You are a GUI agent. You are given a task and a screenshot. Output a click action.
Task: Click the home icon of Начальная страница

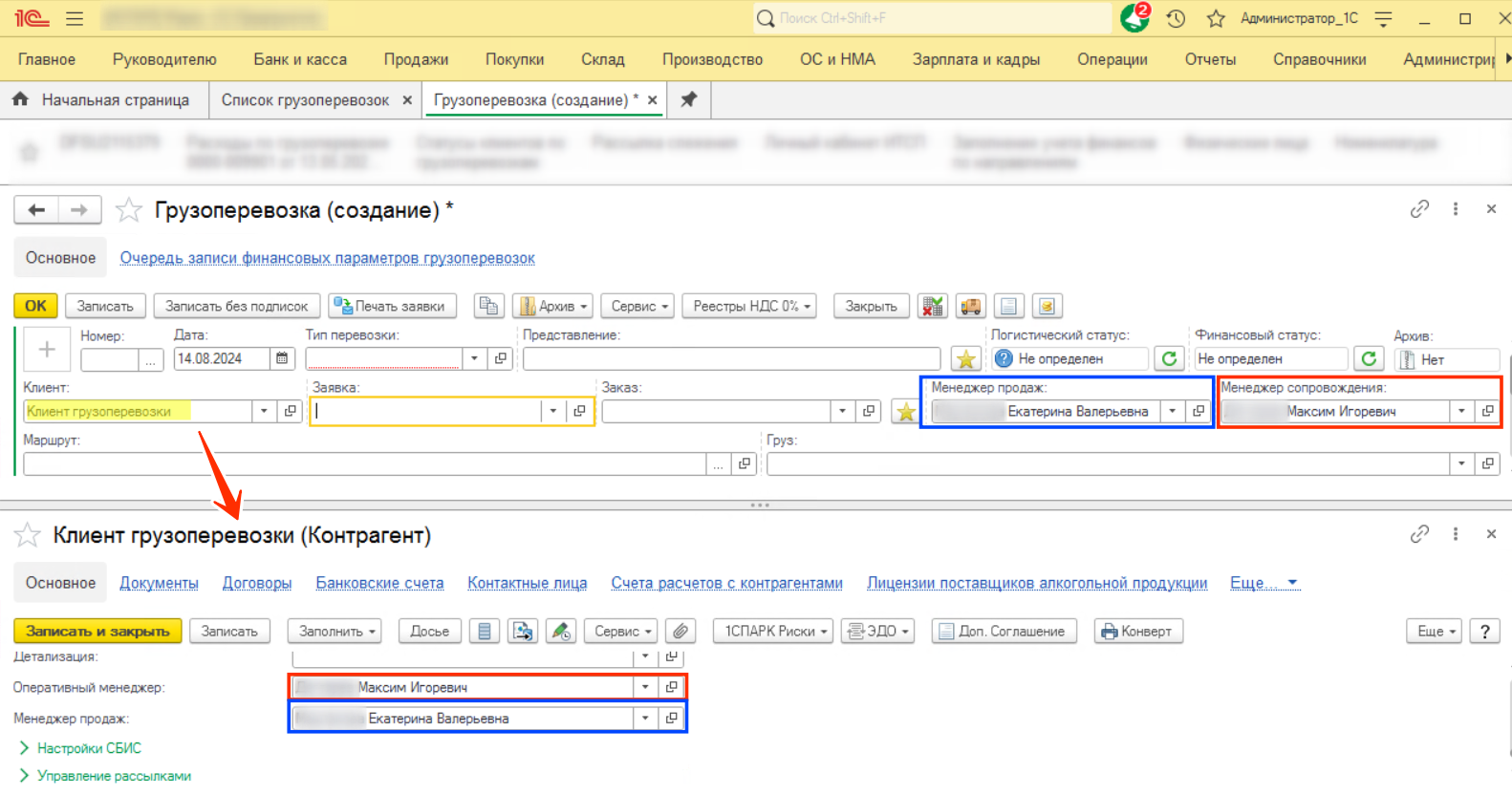coord(20,98)
